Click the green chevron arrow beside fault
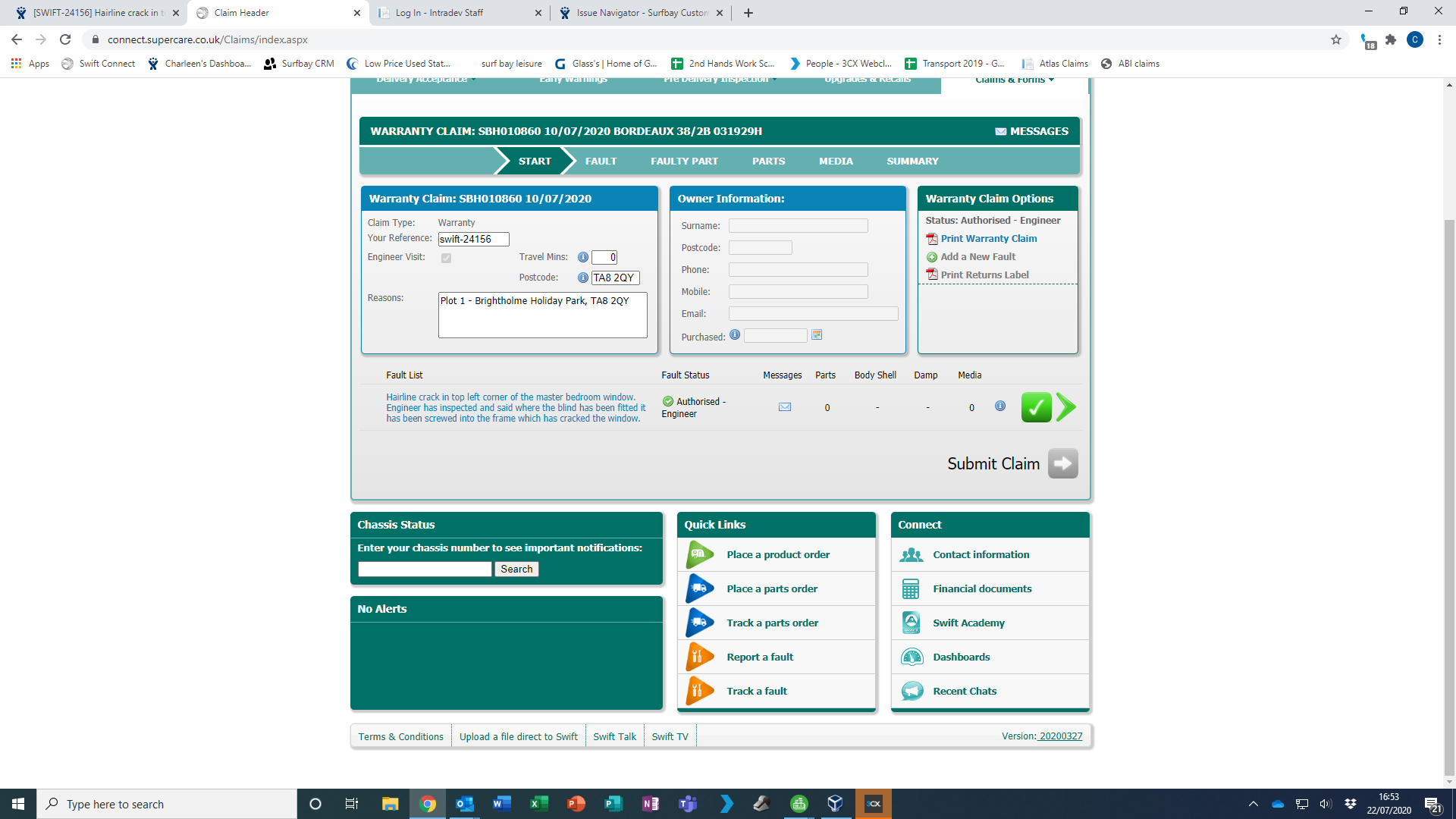The image size is (1456, 819). pyautogui.click(x=1065, y=407)
